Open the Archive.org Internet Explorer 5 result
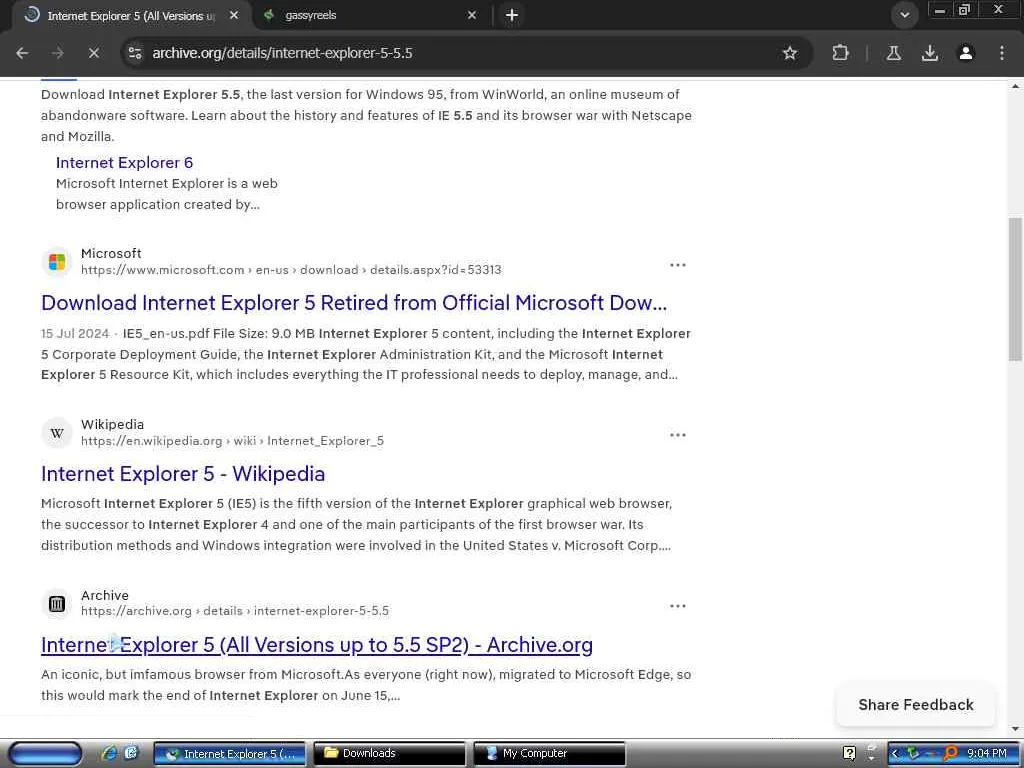1024x768 pixels. (x=317, y=645)
